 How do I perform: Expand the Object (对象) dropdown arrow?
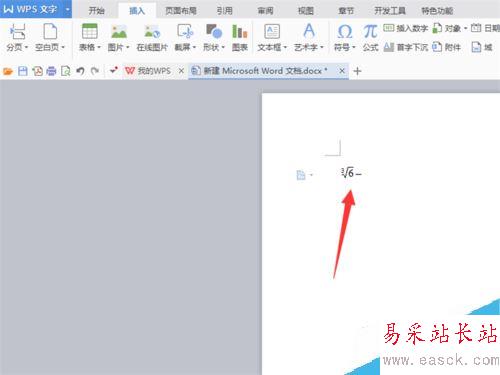coord(466,28)
